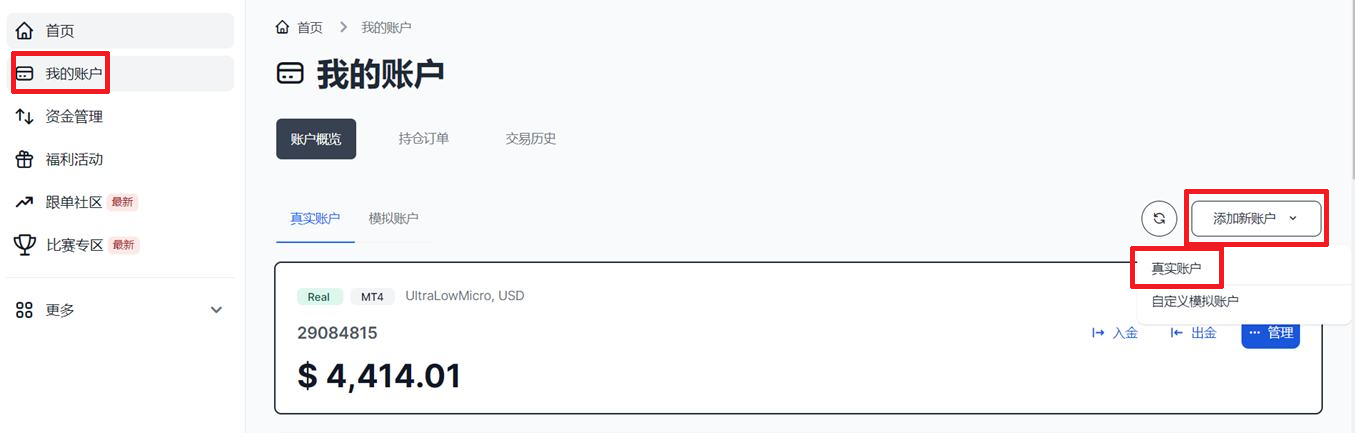Switch to the 持仓订单 tab
The width and height of the screenshot is (1355, 433).
point(423,139)
